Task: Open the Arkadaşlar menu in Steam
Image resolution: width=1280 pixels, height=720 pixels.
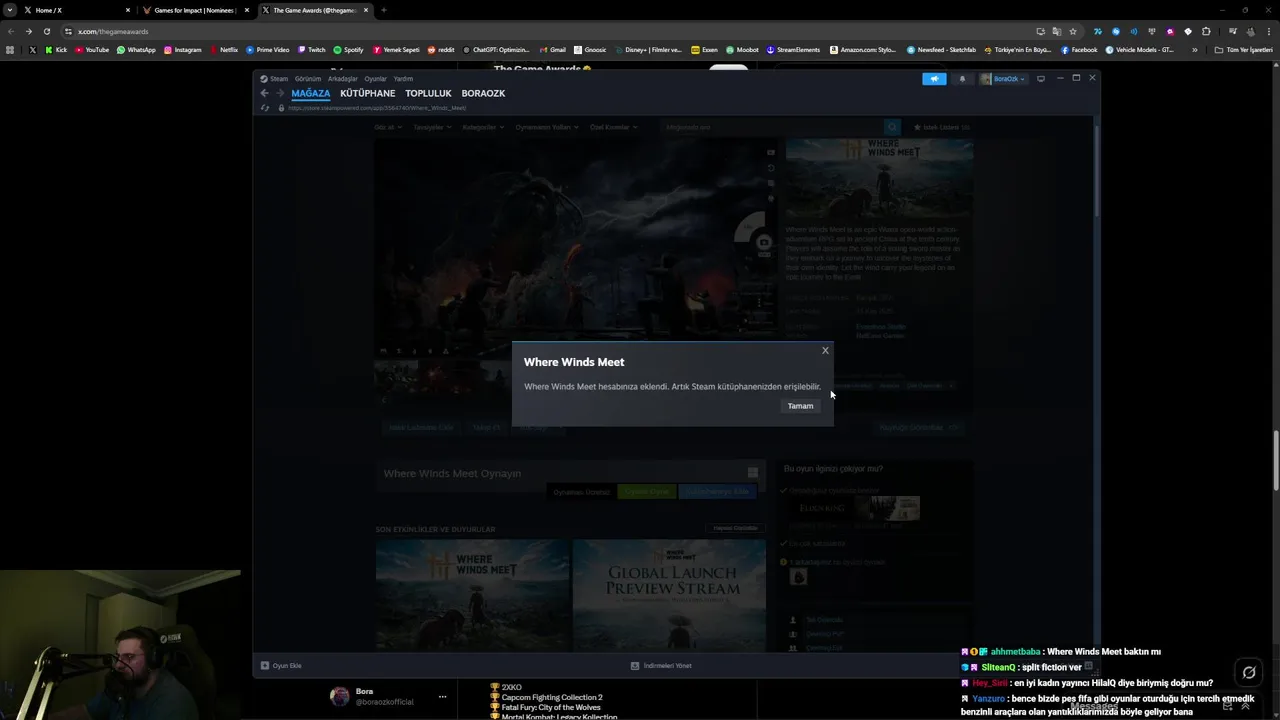Action: (x=342, y=79)
